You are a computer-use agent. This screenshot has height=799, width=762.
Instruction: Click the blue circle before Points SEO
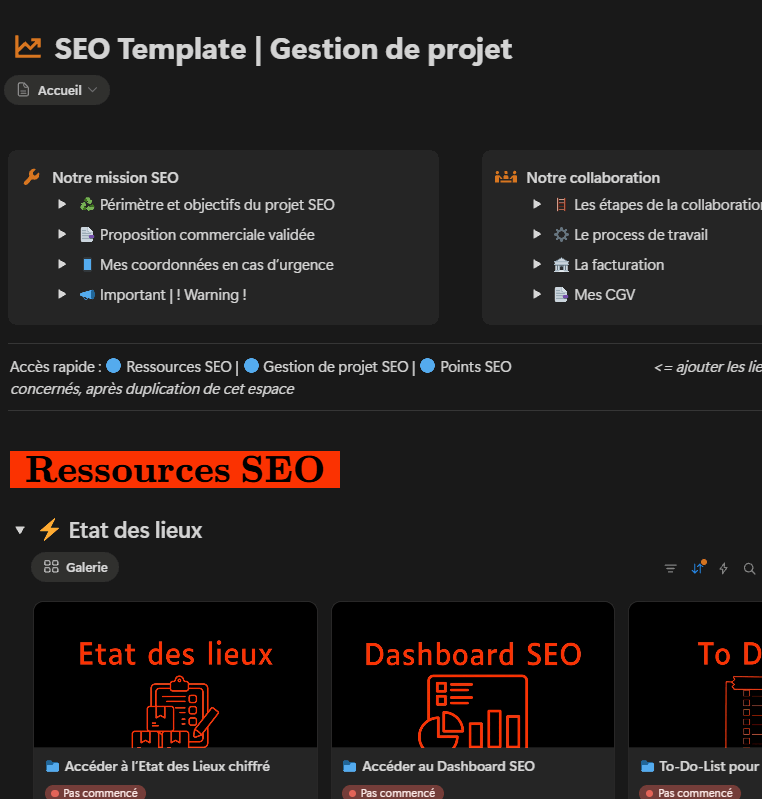(427, 366)
